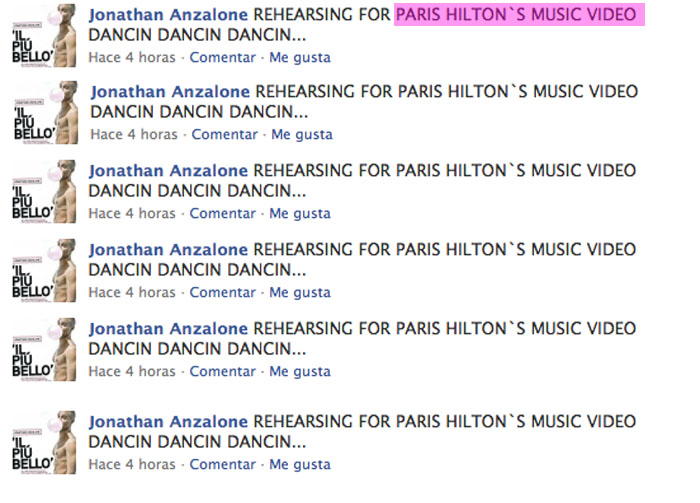The width and height of the screenshot is (700, 503).
Task: Click Comentar on the fifth post
Action: [223, 371]
